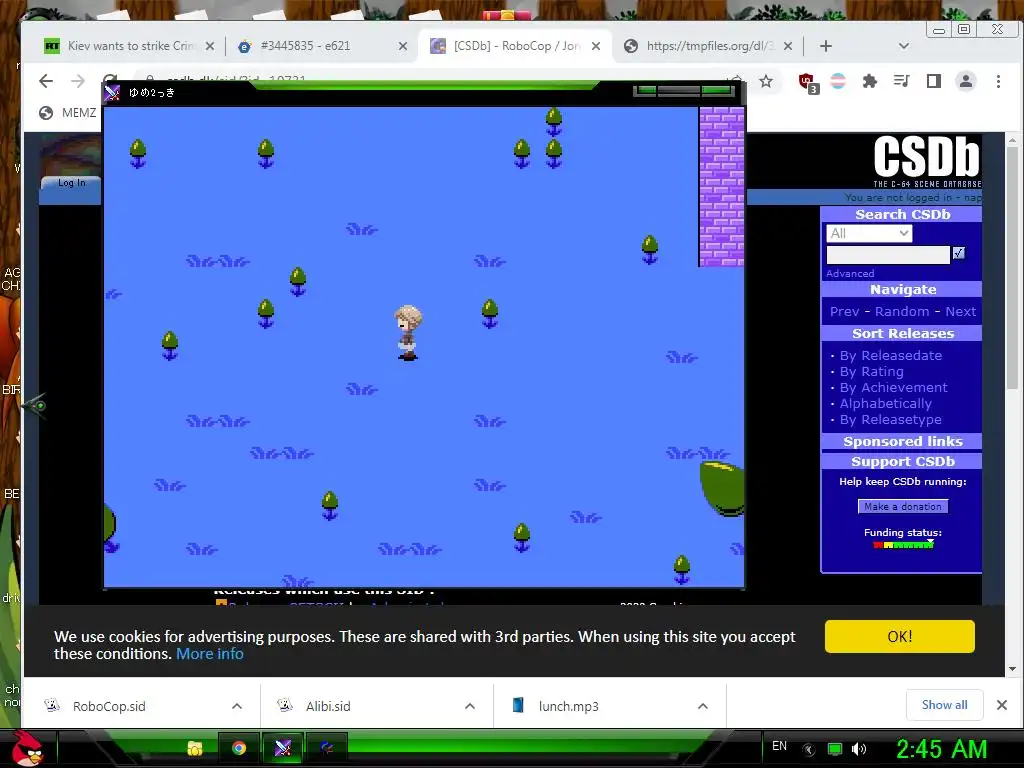Click the 'Prev' navigate link

click(x=844, y=312)
